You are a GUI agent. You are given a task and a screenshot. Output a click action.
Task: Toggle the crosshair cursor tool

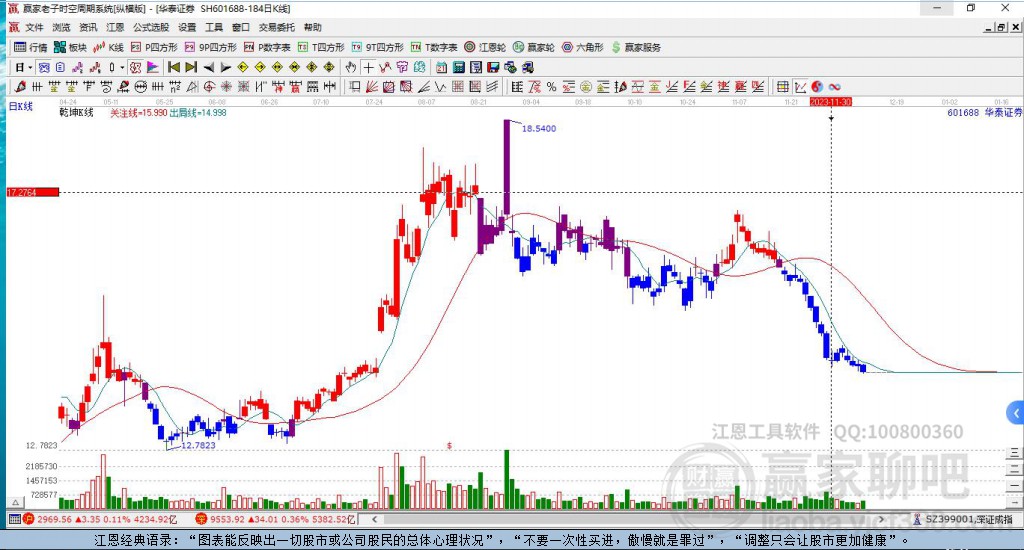(x=368, y=67)
